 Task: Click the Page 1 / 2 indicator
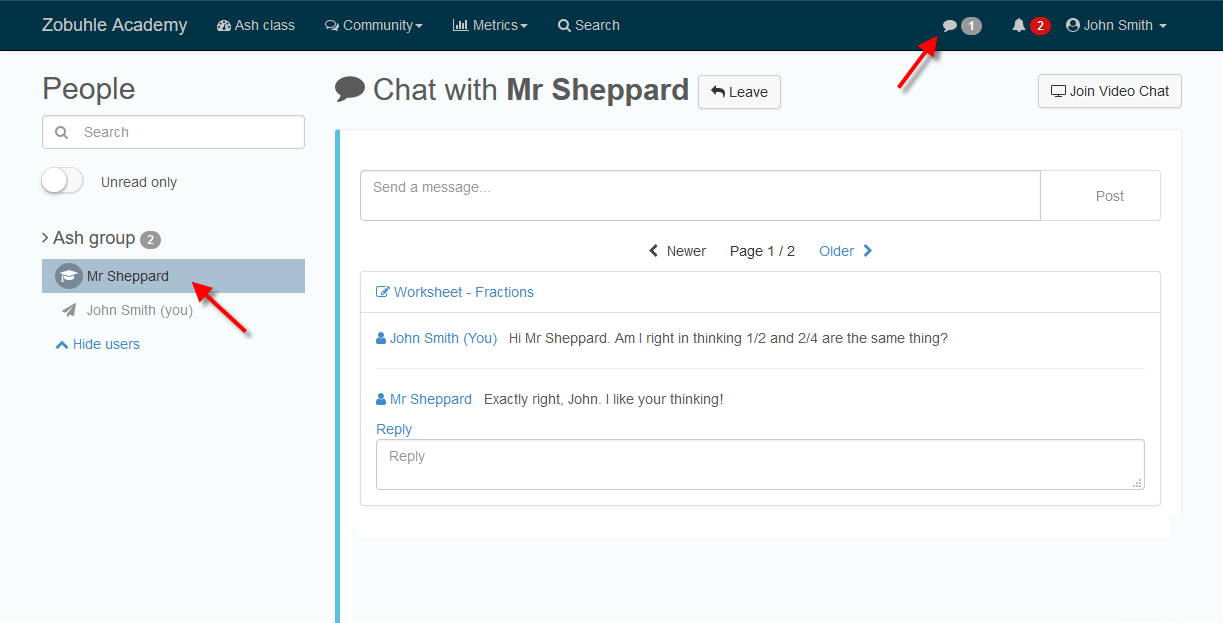[x=762, y=251]
